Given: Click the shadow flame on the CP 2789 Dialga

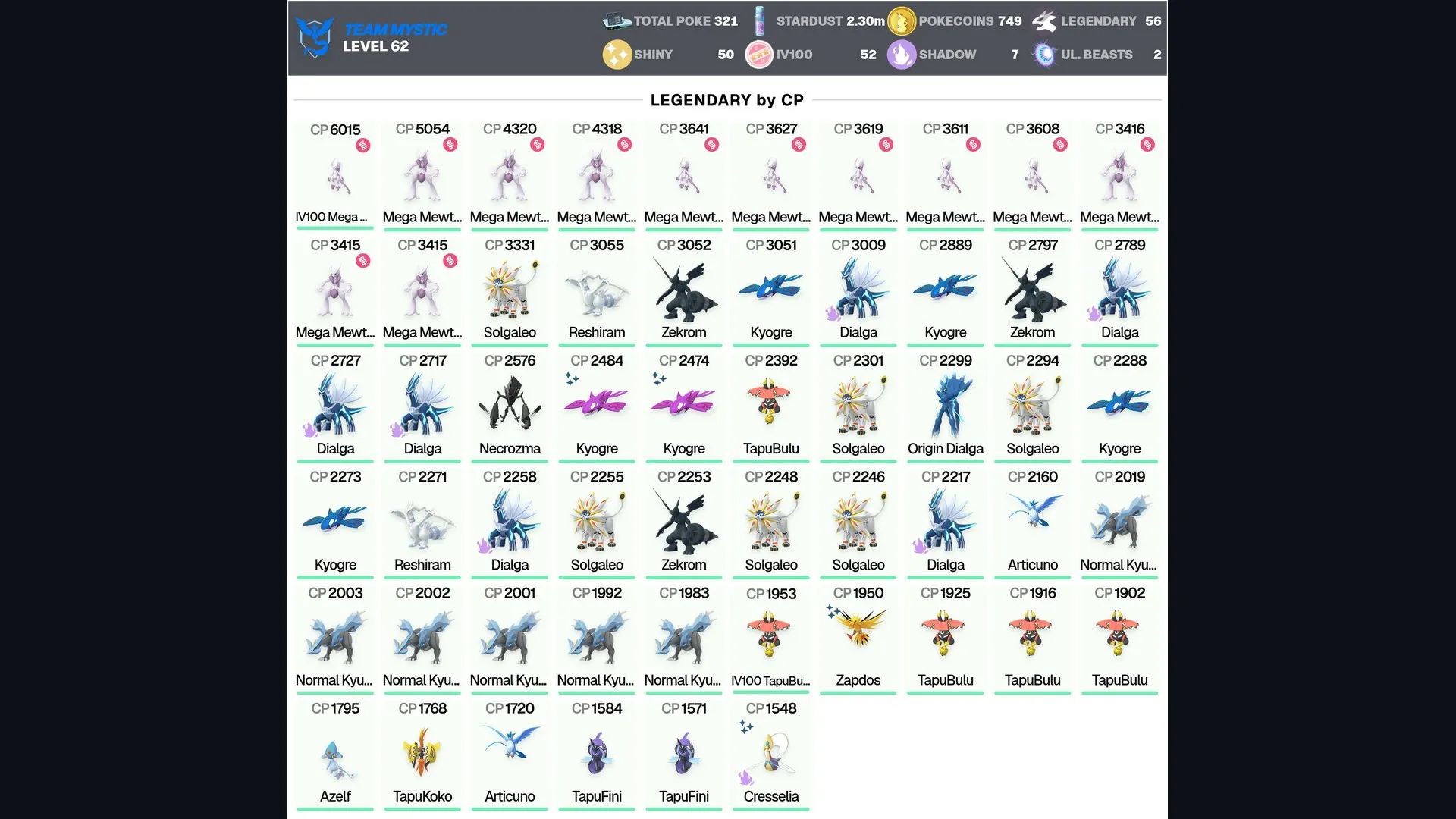Looking at the screenshot, I should pos(1094,312).
